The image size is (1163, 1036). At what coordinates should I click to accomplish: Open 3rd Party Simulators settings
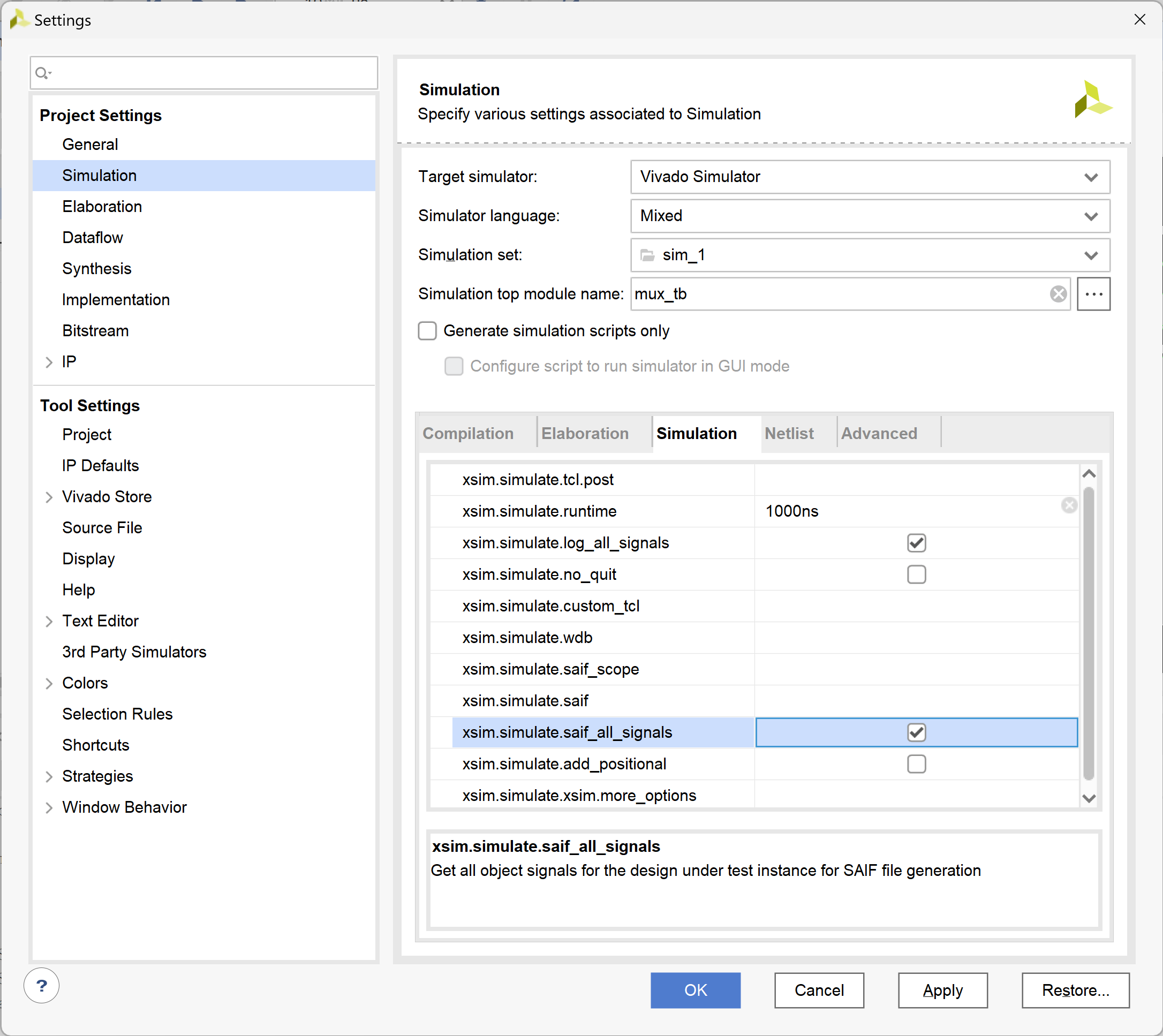point(204,652)
